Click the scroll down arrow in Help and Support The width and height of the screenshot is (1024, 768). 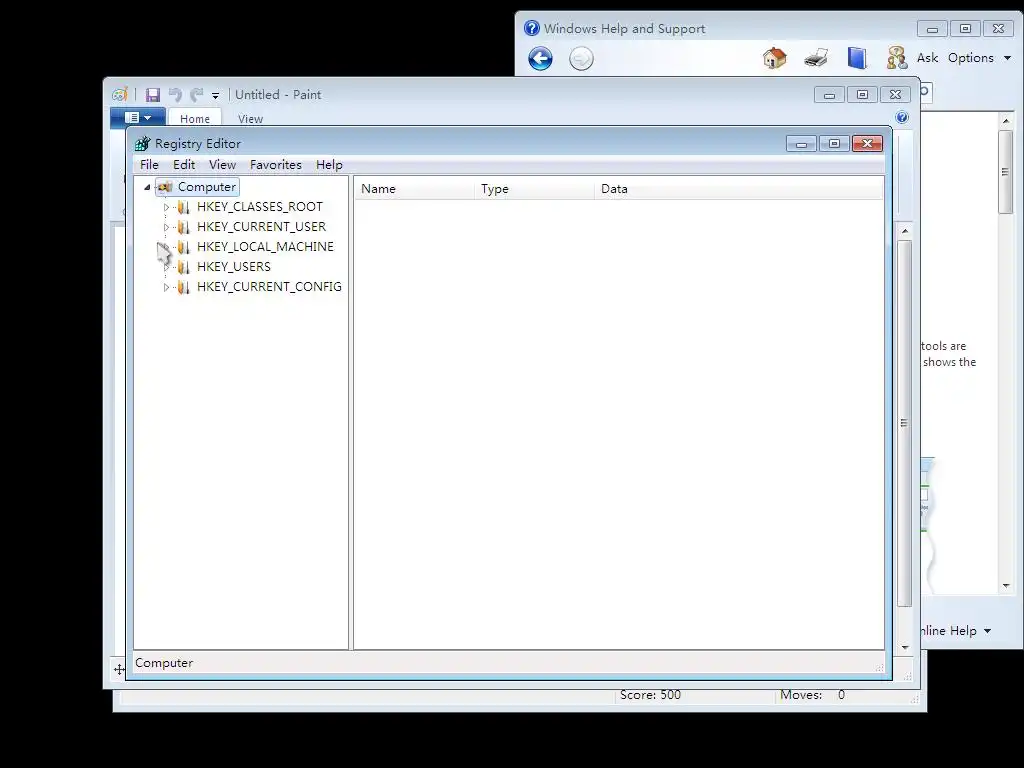1006,586
